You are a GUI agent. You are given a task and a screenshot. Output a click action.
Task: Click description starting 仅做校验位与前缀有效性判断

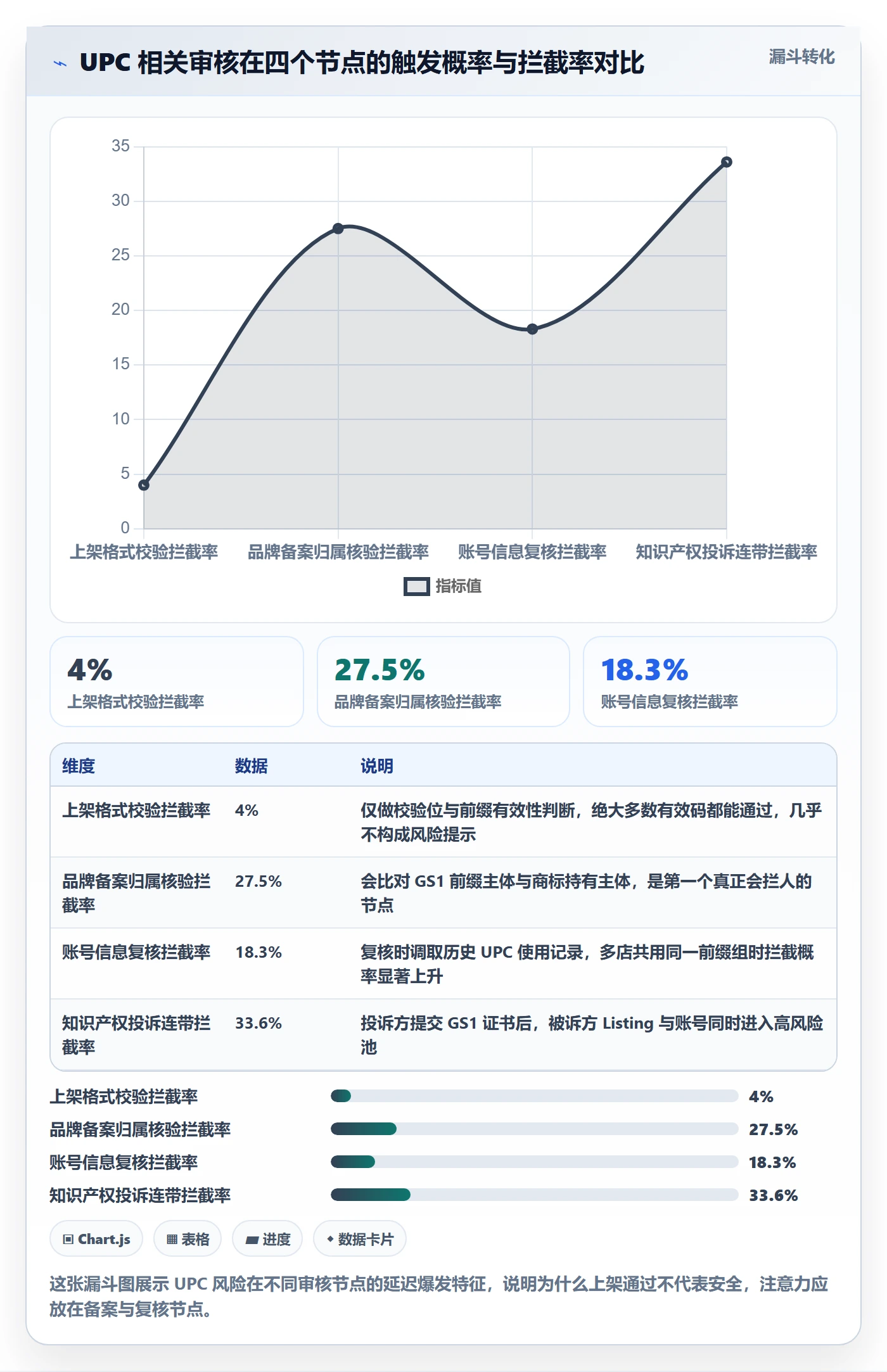pos(592,822)
